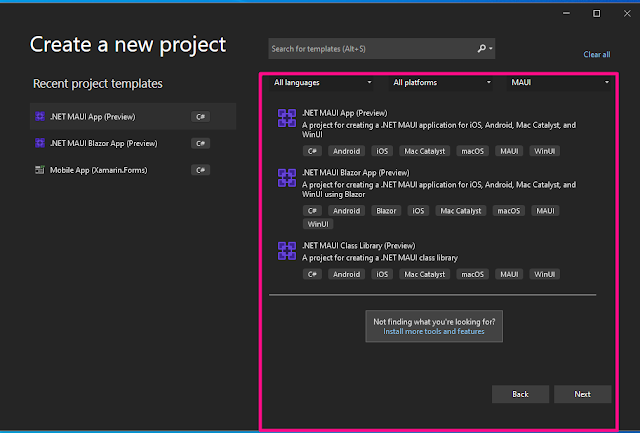Expand the MAUI project type dropdown

[559, 82]
